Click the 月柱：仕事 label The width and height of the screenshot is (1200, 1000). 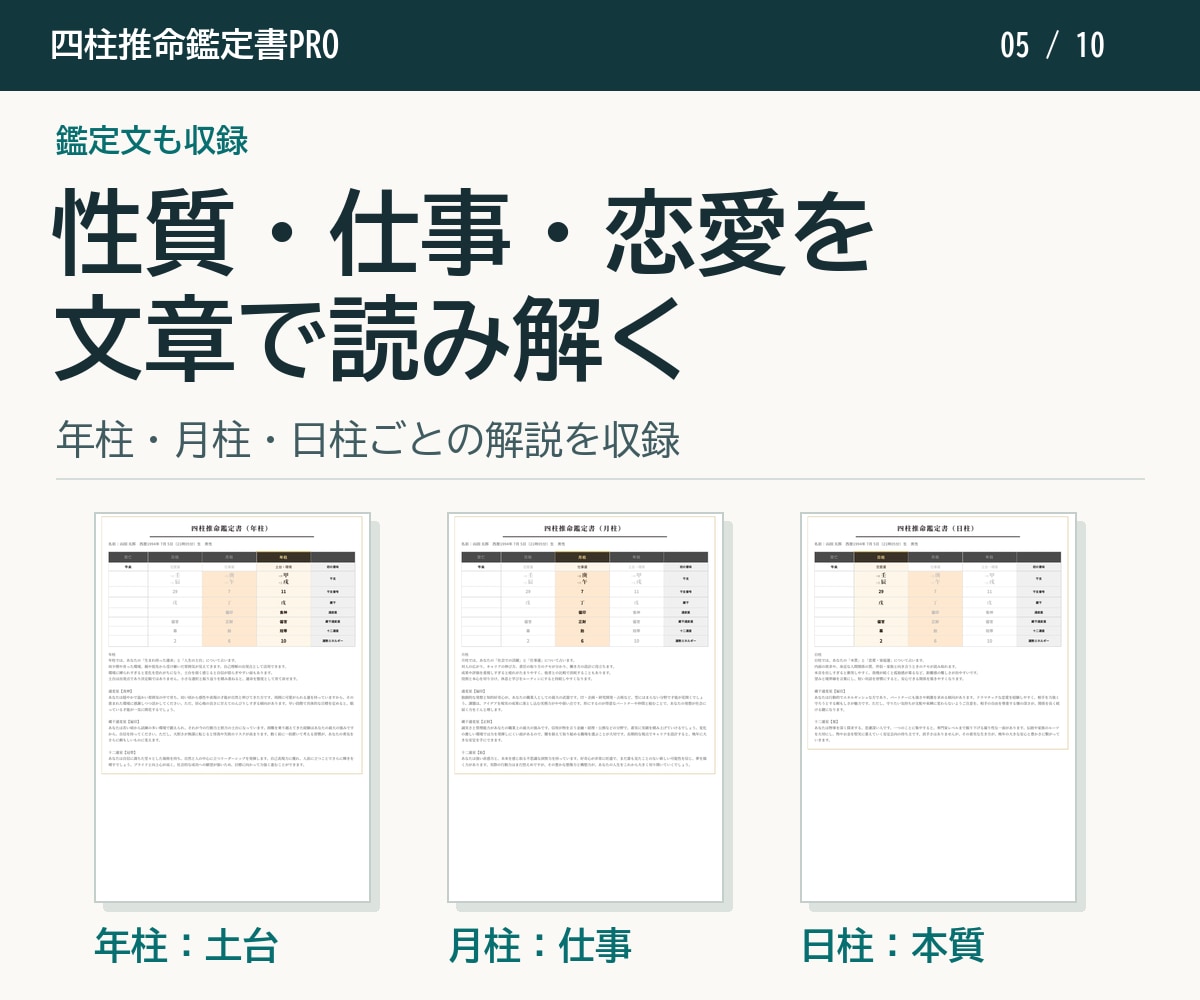point(540,946)
